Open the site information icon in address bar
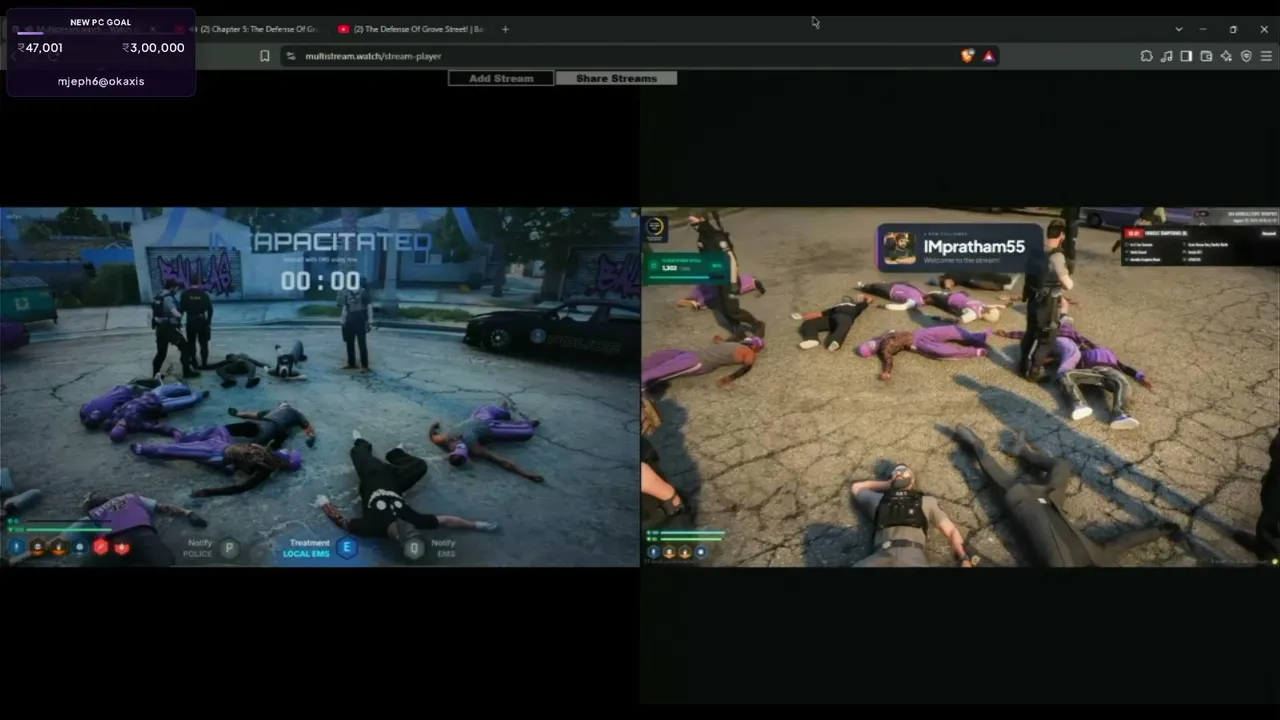 pos(291,56)
